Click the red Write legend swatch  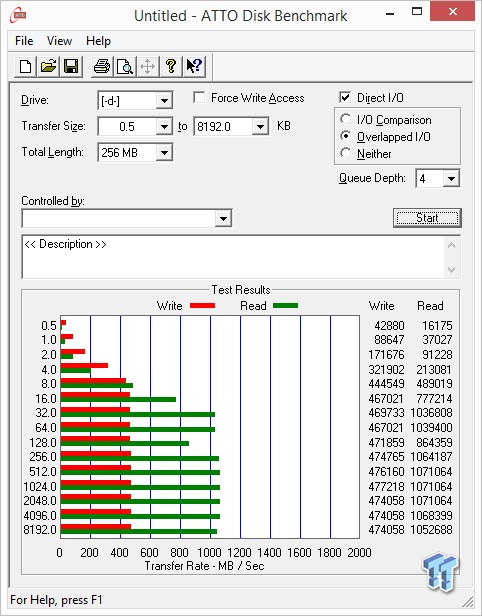(x=202, y=305)
